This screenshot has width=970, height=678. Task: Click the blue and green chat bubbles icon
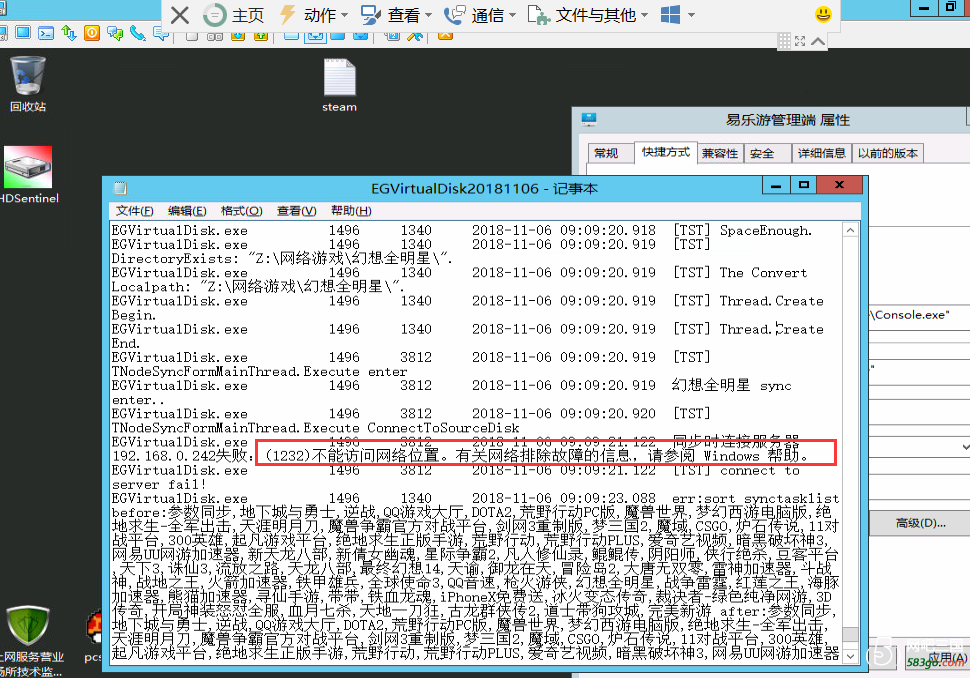click(115, 33)
